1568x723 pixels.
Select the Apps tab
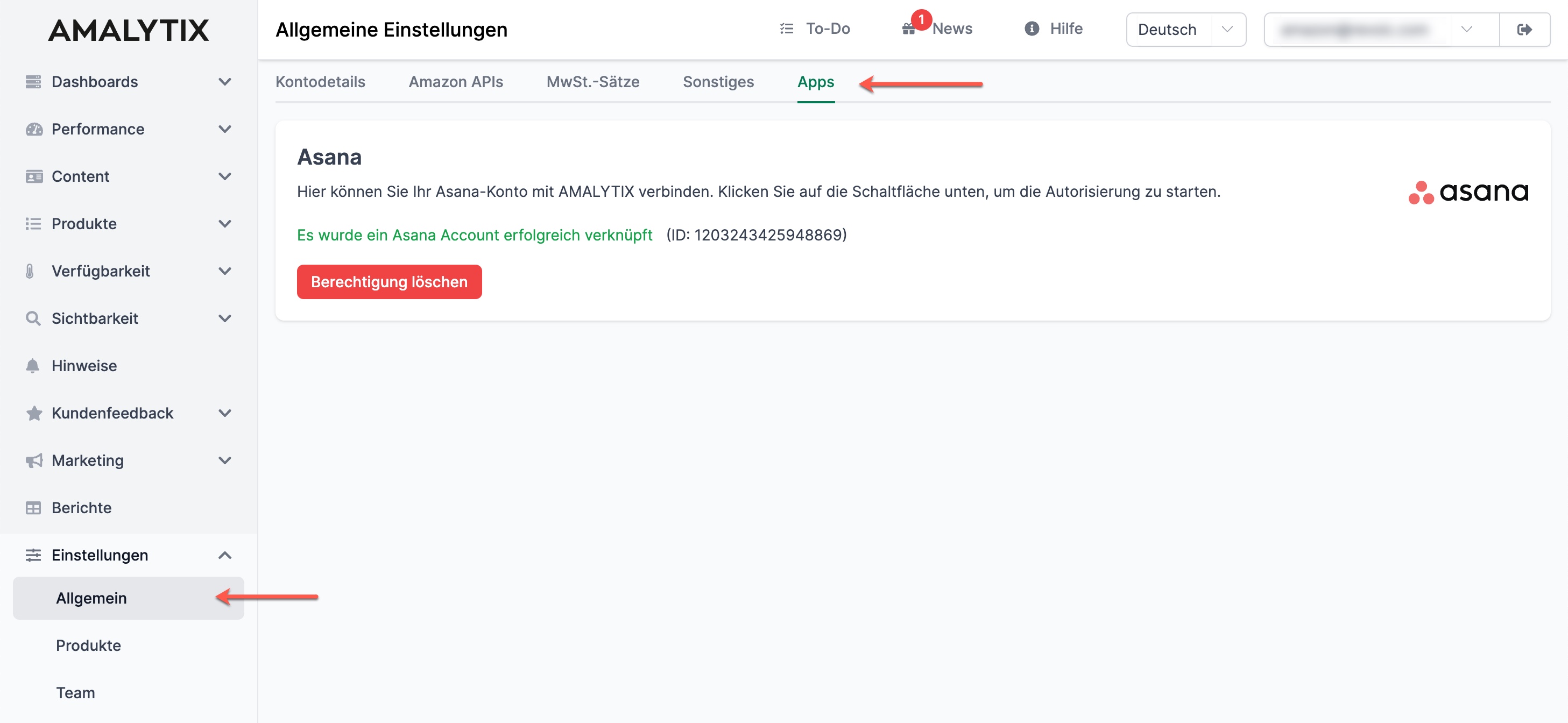tap(816, 82)
